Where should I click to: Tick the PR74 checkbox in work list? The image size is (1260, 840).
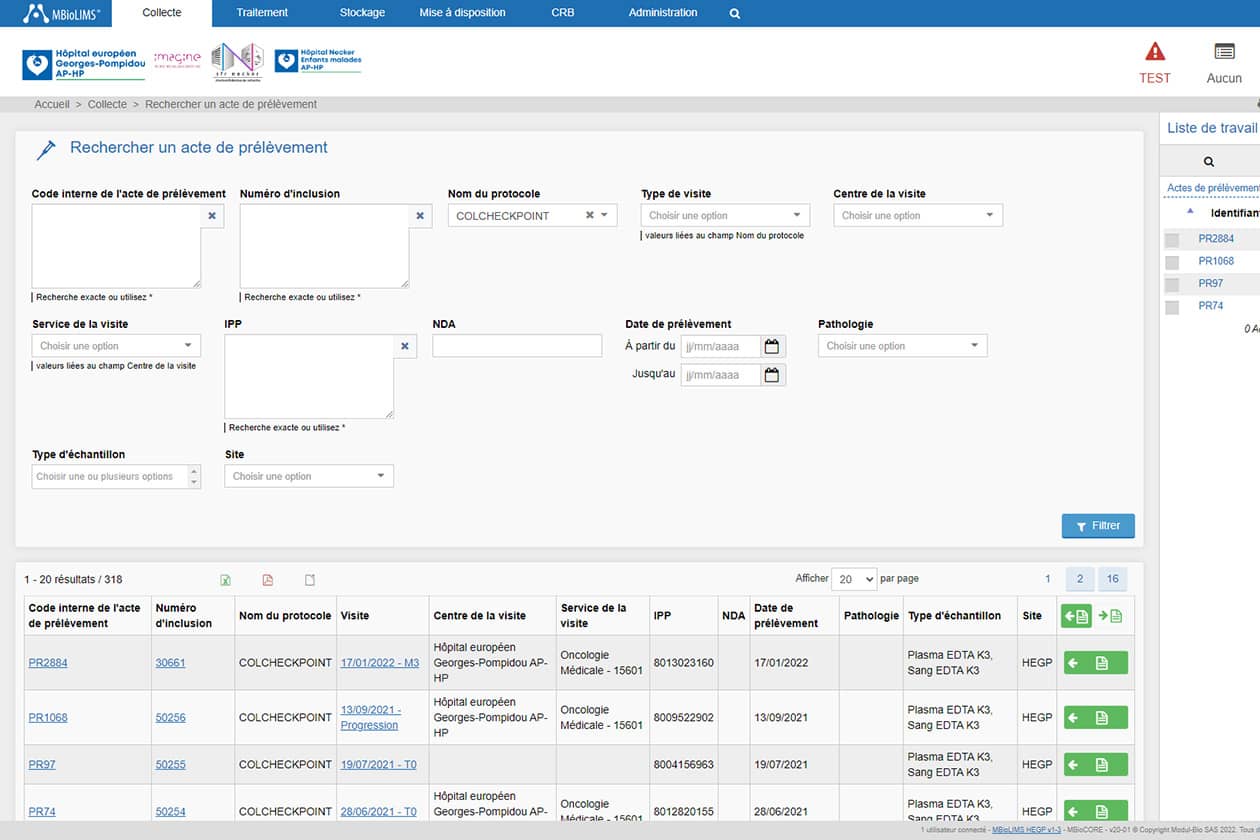click(x=1172, y=307)
